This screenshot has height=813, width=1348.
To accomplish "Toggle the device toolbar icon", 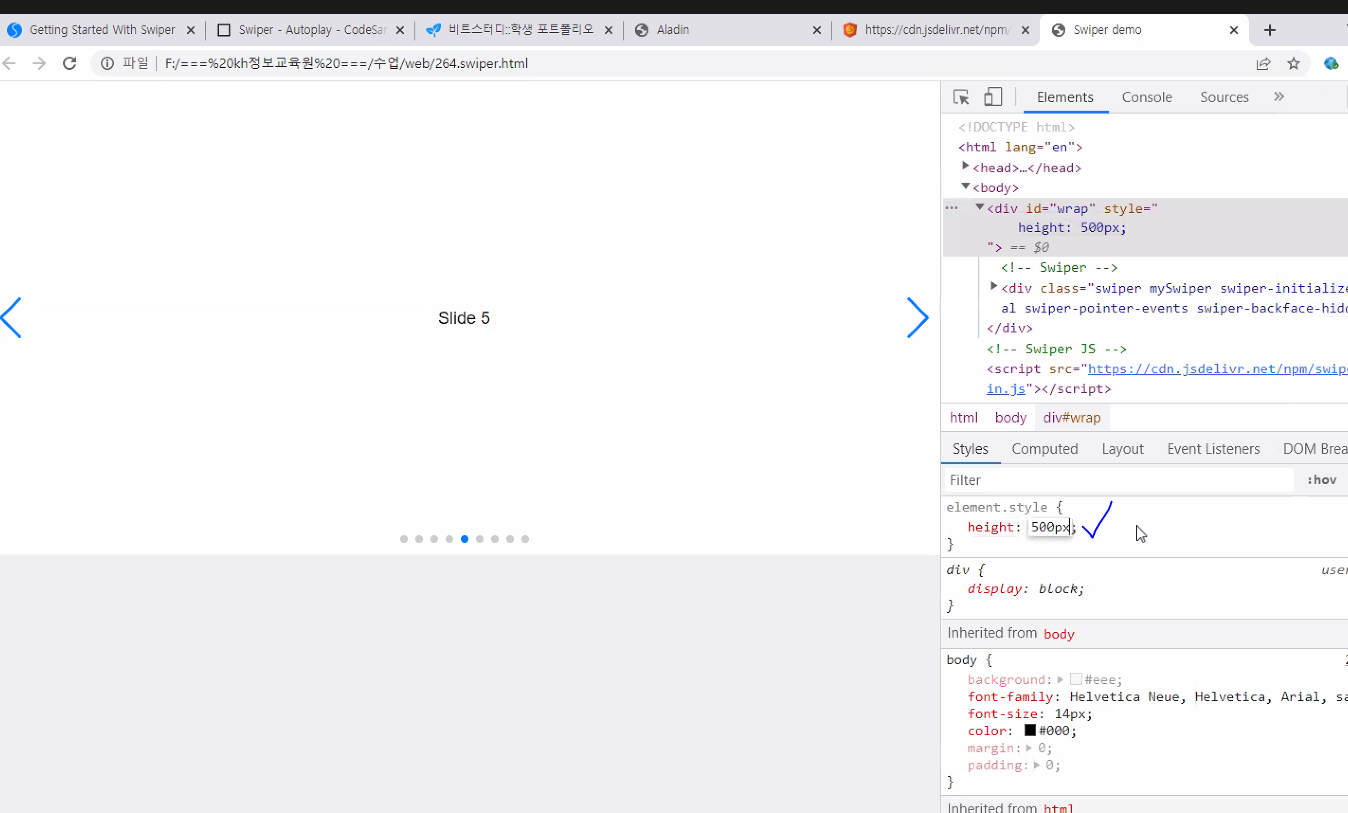I will (993, 97).
